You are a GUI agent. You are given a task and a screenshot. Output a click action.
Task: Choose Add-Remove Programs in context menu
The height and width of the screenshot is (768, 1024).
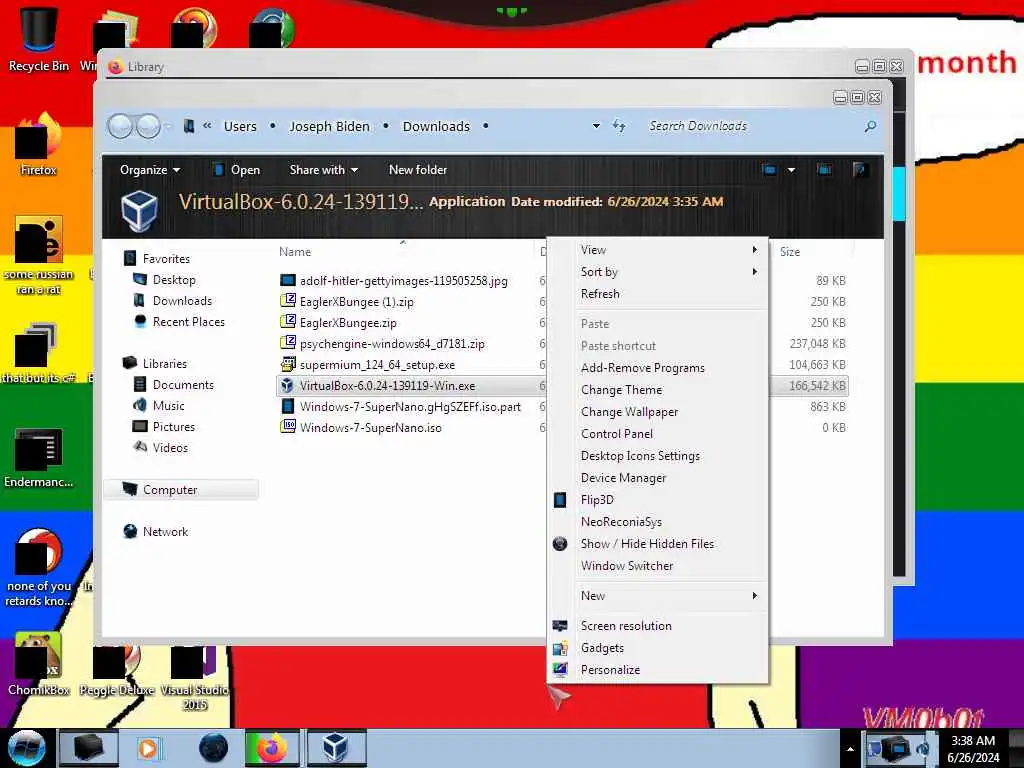click(x=657, y=368)
